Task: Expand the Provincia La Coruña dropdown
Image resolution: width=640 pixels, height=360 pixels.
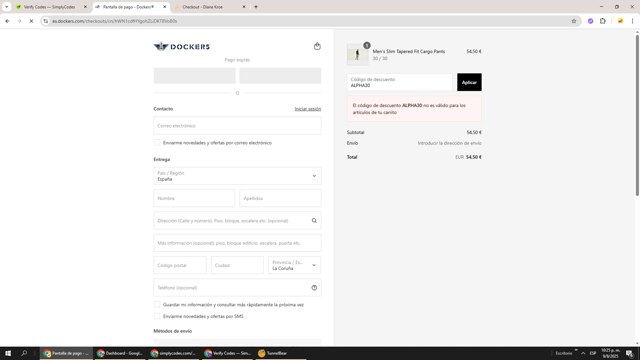Action: coord(294,265)
